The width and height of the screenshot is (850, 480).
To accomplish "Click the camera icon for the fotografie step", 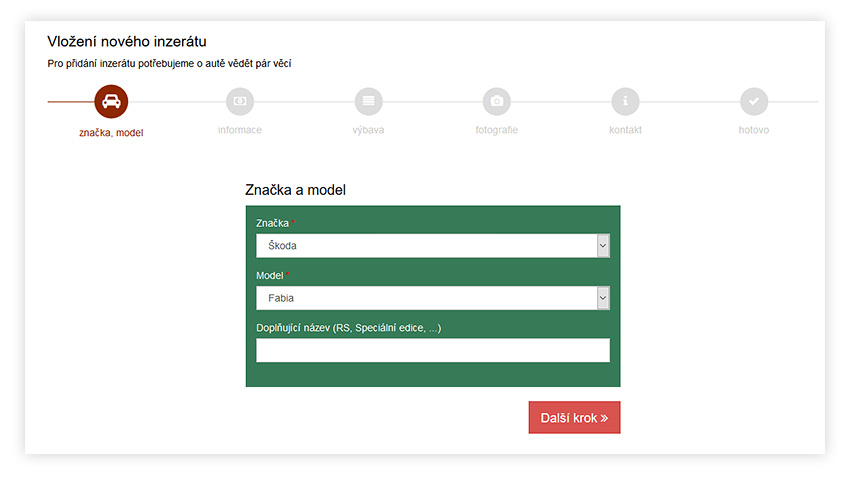I will pyautogui.click(x=497, y=101).
